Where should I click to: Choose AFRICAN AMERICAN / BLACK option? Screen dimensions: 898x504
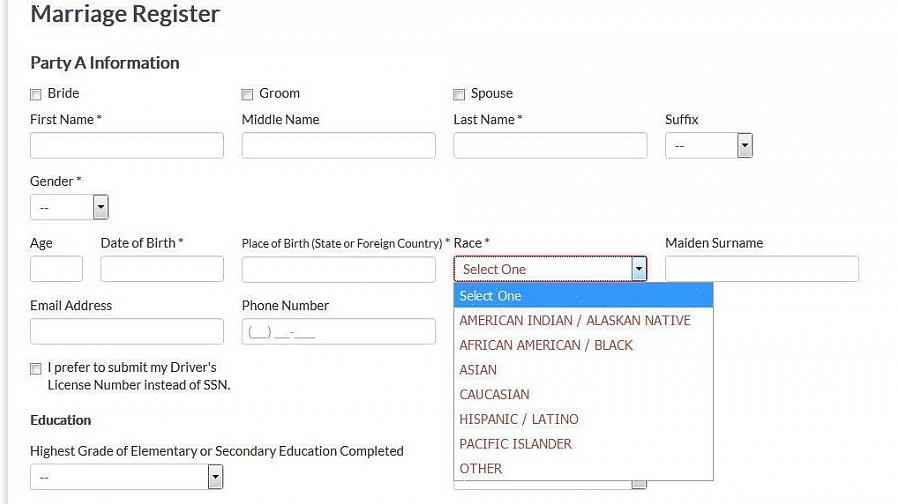point(546,345)
